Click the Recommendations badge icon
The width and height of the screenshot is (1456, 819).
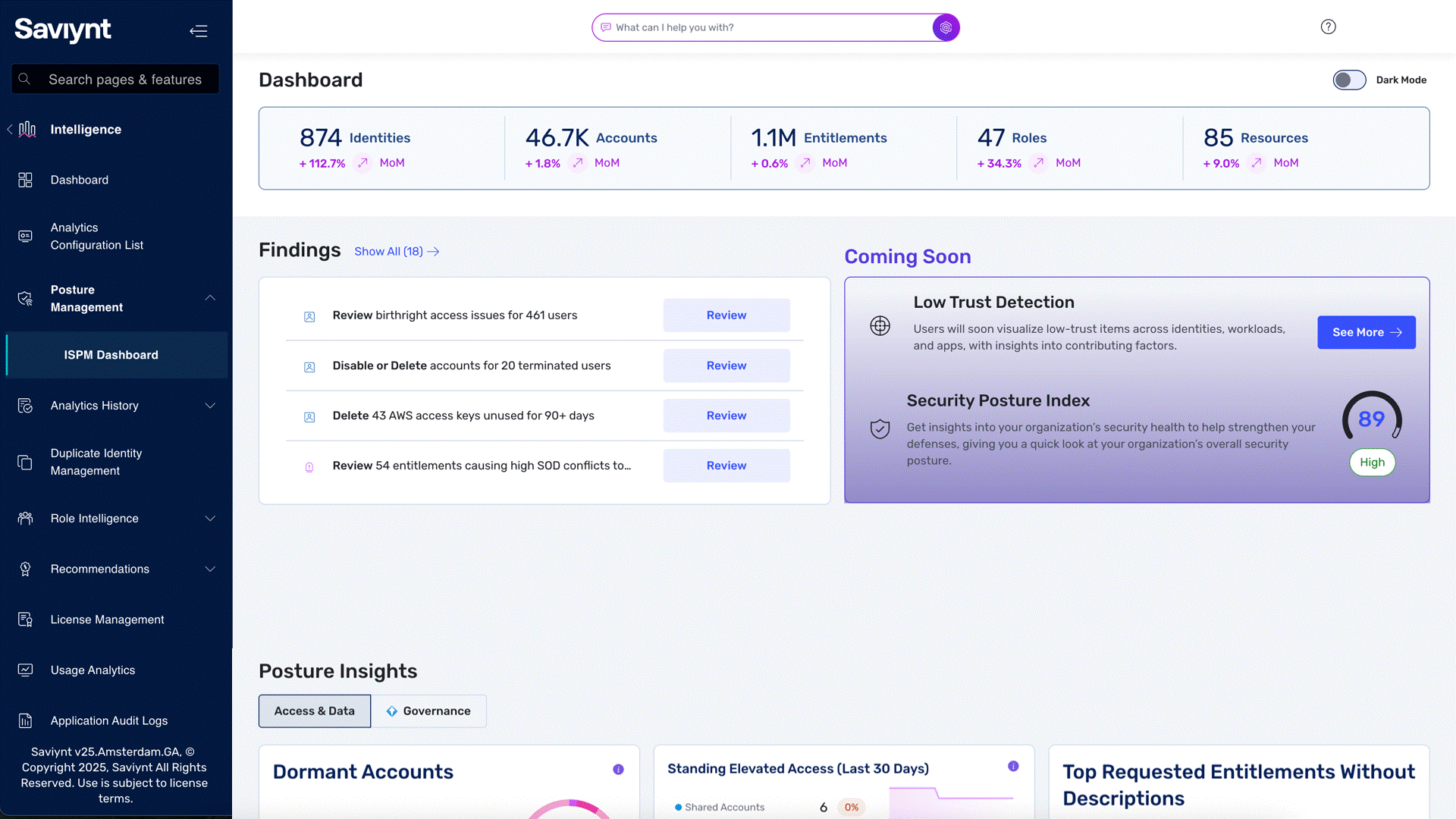pos(25,569)
